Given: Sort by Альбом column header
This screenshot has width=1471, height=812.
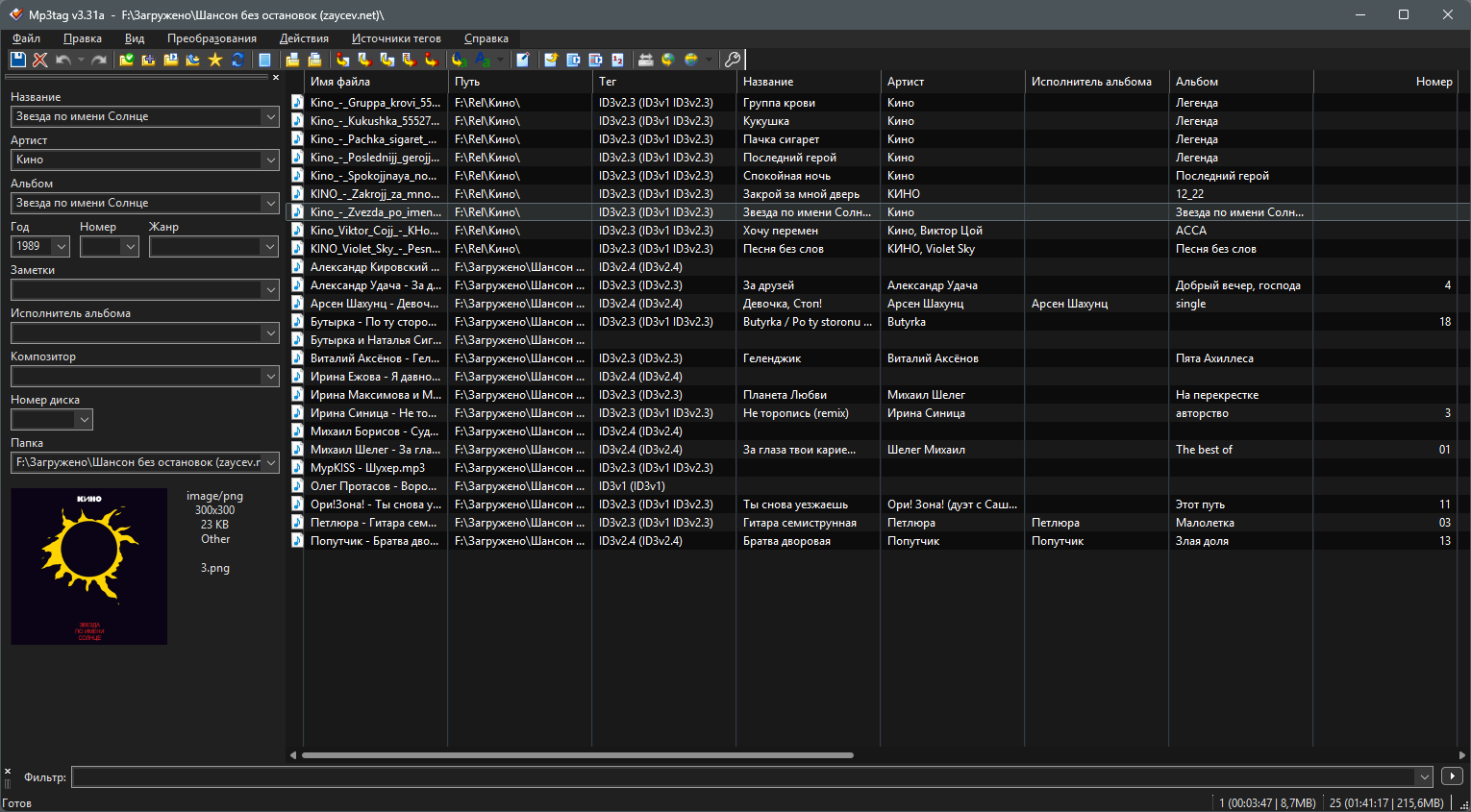Looking at the screenshot, I should coord(1241,82).
